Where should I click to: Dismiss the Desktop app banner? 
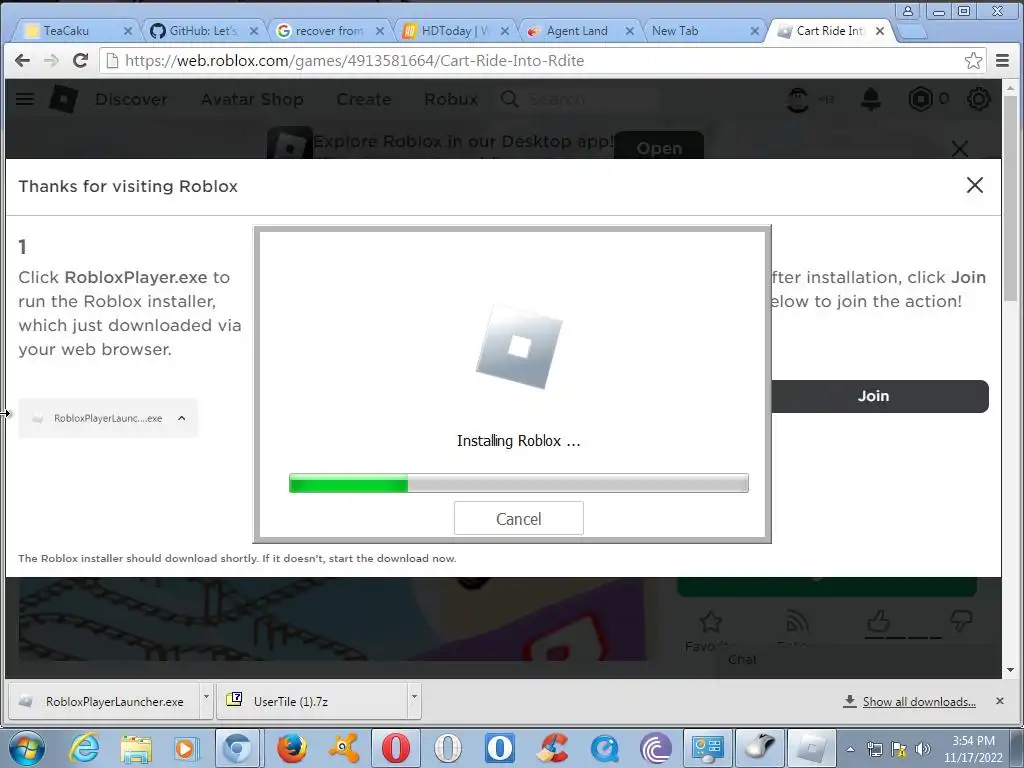[960, 149]
